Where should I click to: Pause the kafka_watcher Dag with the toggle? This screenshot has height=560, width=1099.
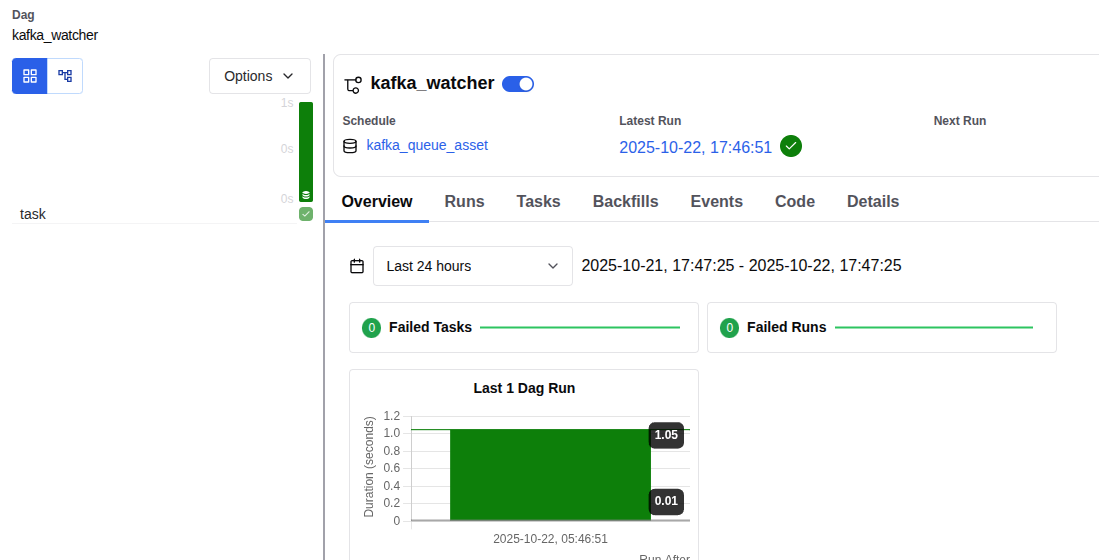click(518, 84)
